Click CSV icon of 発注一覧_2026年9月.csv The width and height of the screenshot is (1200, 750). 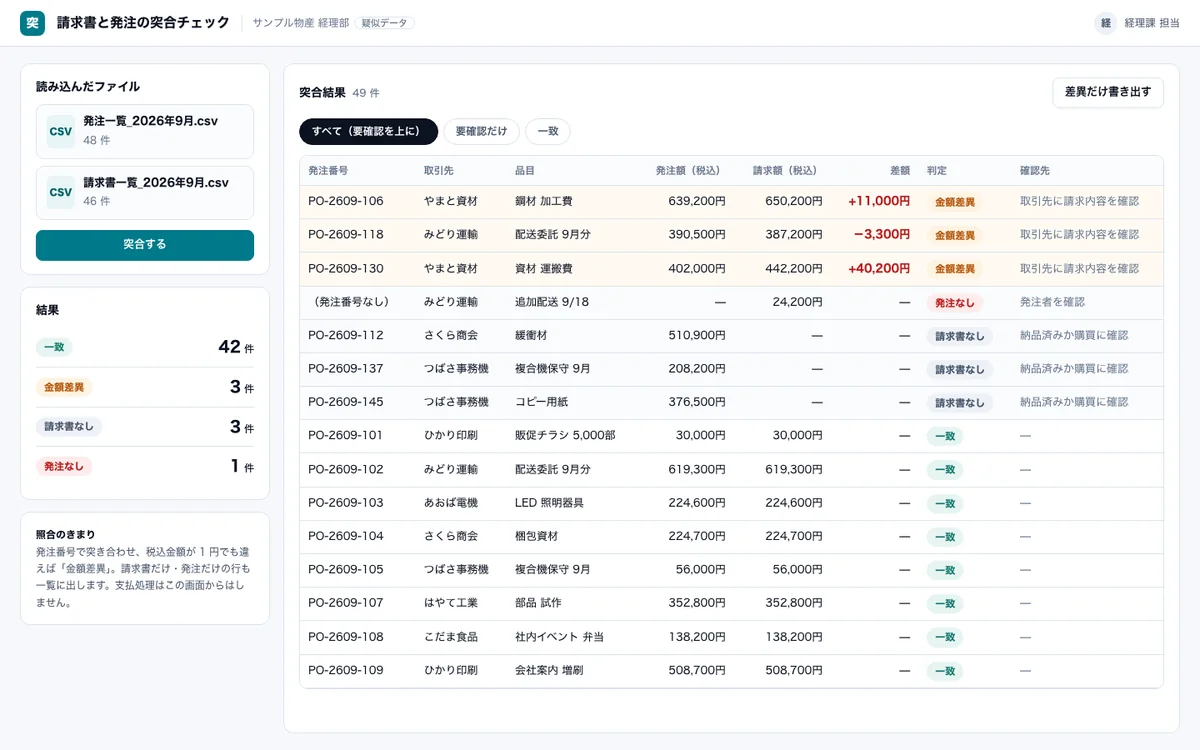(61, 131)
